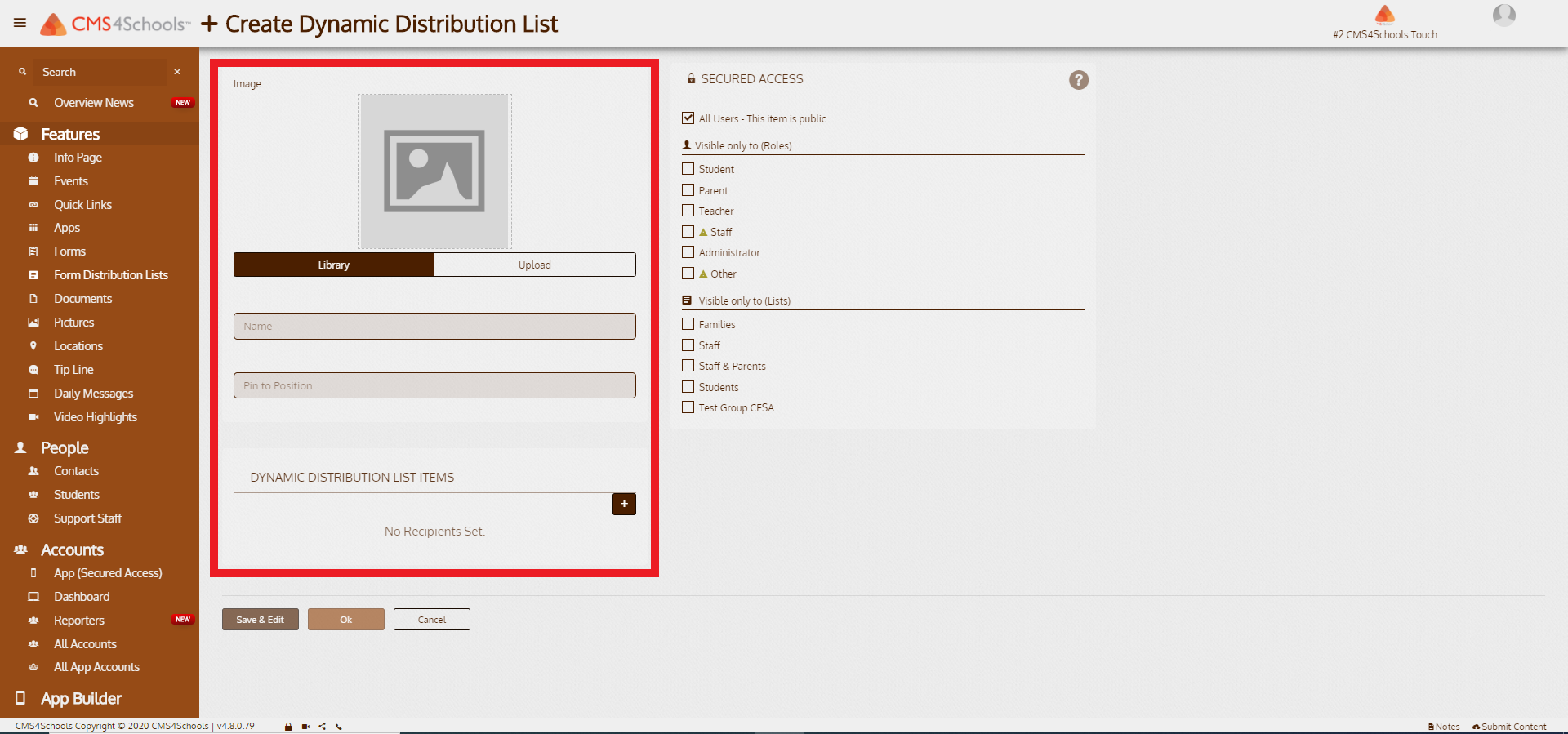Click the Ok button
Viewport: 1568px width, 734px height.
click(346, 620)
